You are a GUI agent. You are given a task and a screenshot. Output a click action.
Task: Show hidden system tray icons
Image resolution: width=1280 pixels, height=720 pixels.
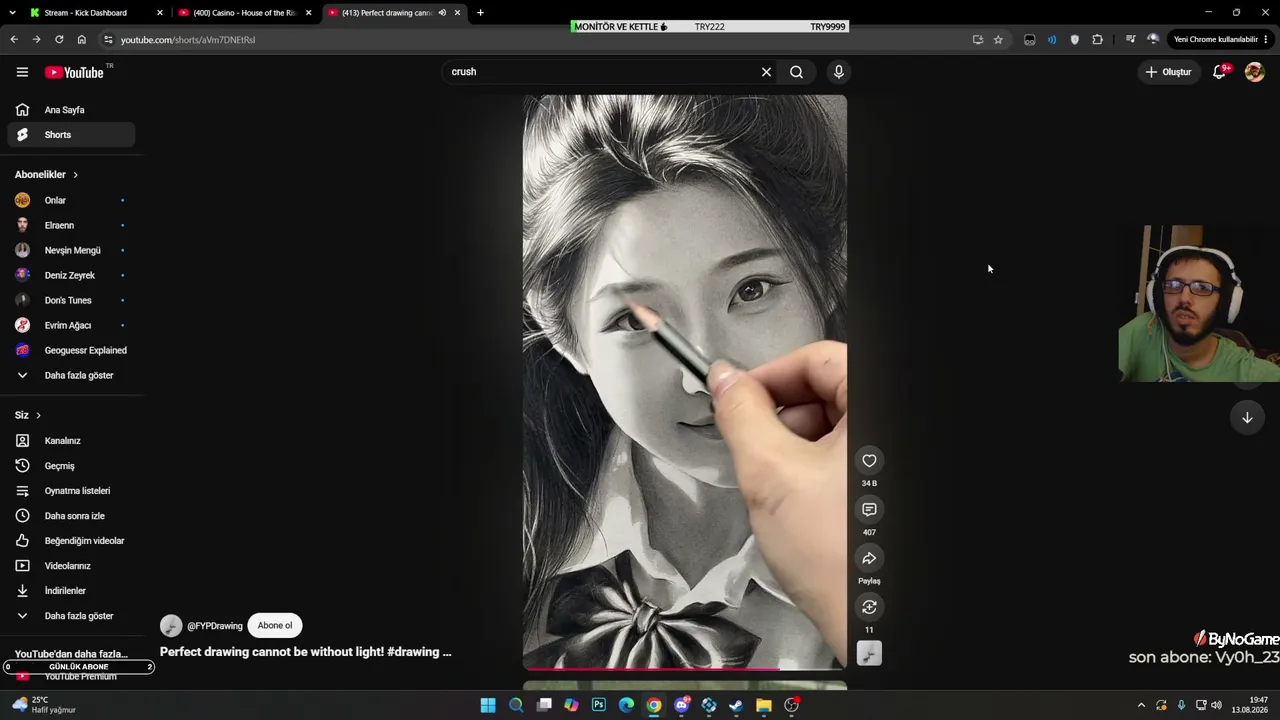(x=1141, y=705)
